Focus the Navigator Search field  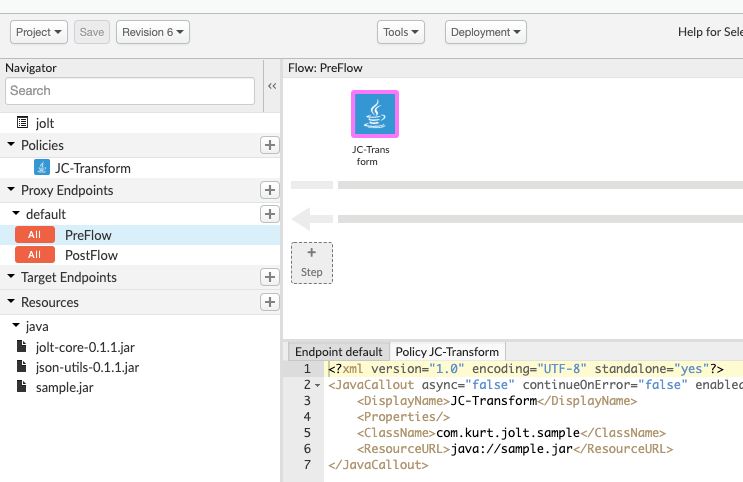(130, 91)
